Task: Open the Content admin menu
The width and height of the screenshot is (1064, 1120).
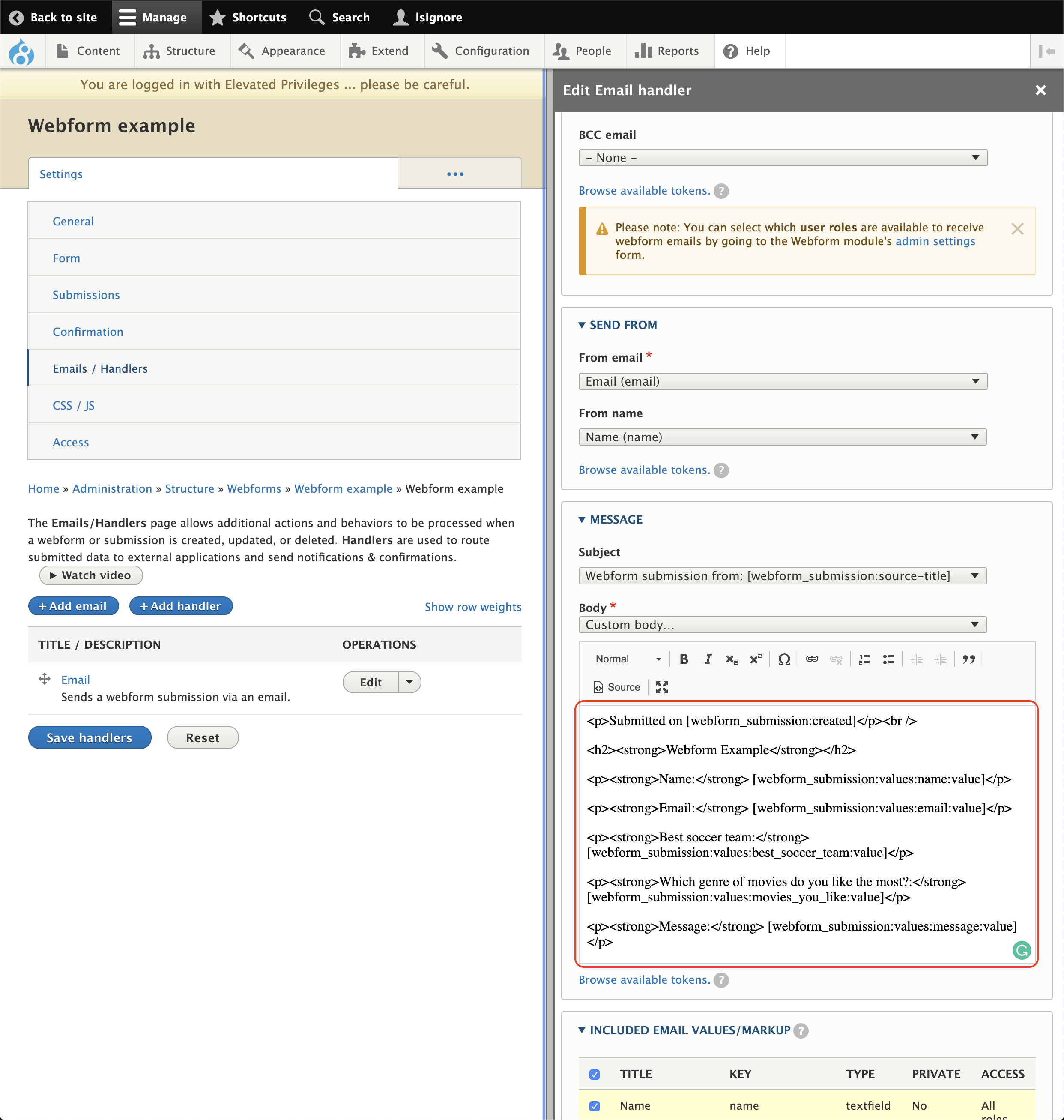Action: click(x=90, y=51)
